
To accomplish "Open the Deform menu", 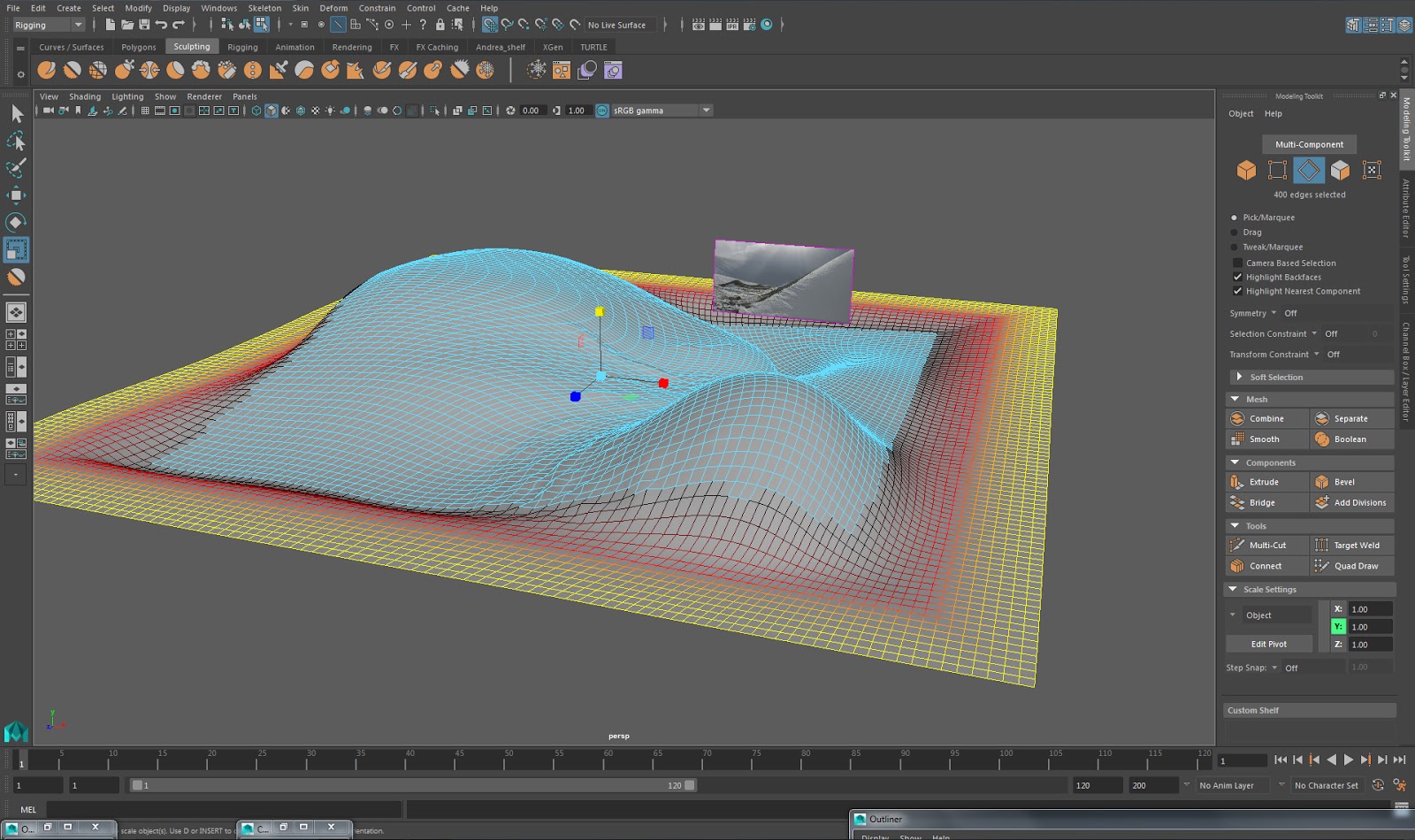I will point(333,8).
